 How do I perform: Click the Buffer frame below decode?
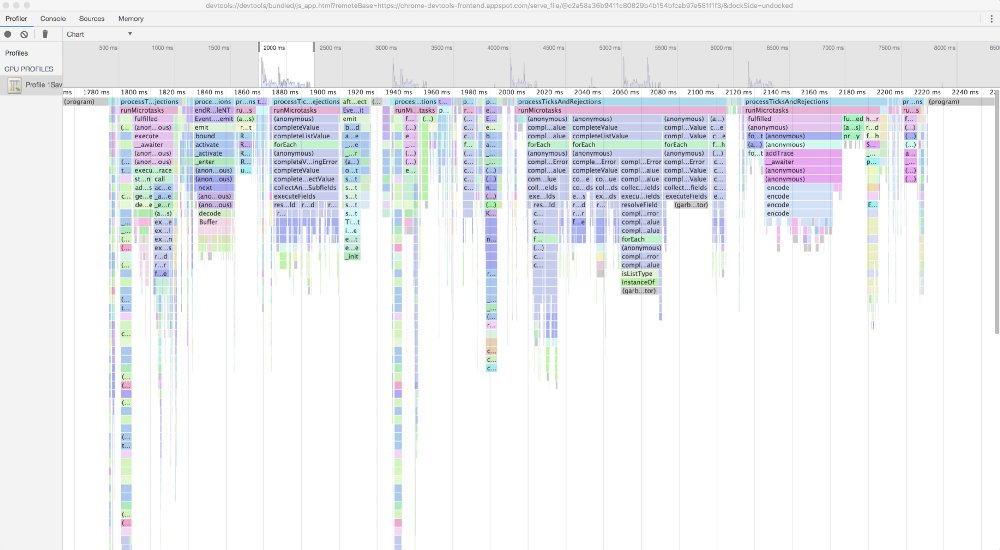click(x=208, y=222)
